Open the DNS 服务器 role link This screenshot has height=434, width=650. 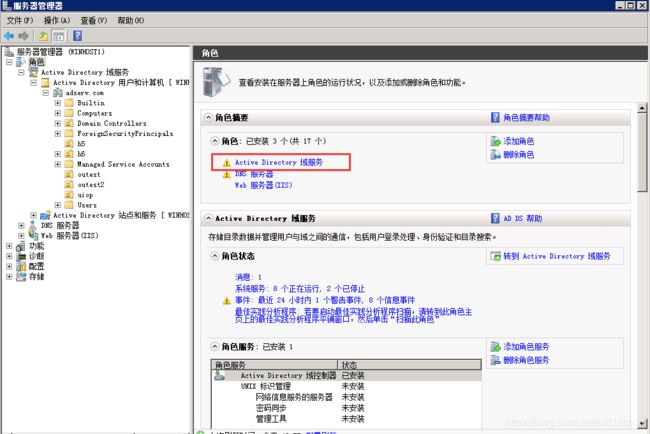254,174
